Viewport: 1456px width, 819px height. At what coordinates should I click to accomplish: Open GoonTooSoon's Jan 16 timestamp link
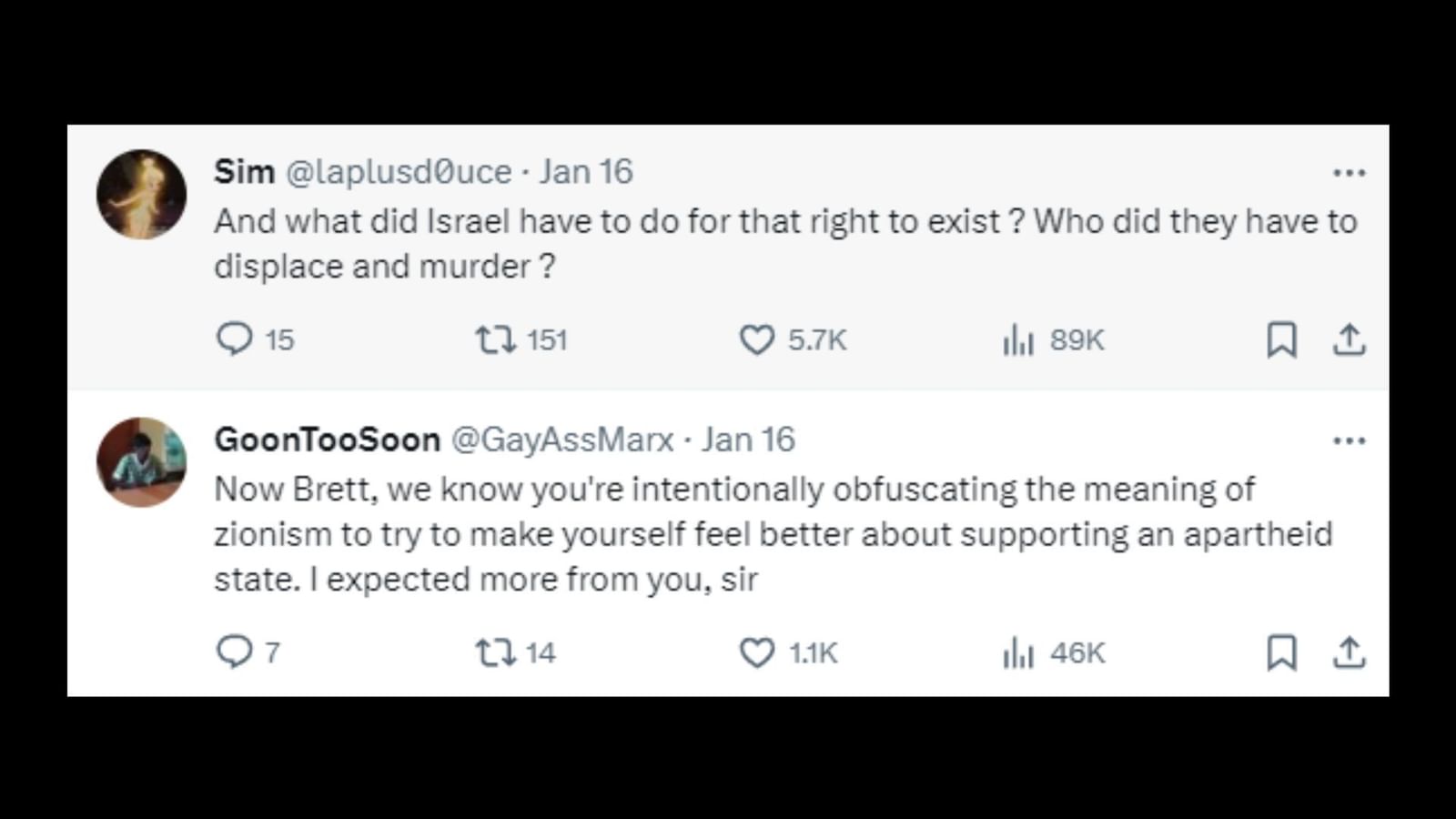pos(748,440)
